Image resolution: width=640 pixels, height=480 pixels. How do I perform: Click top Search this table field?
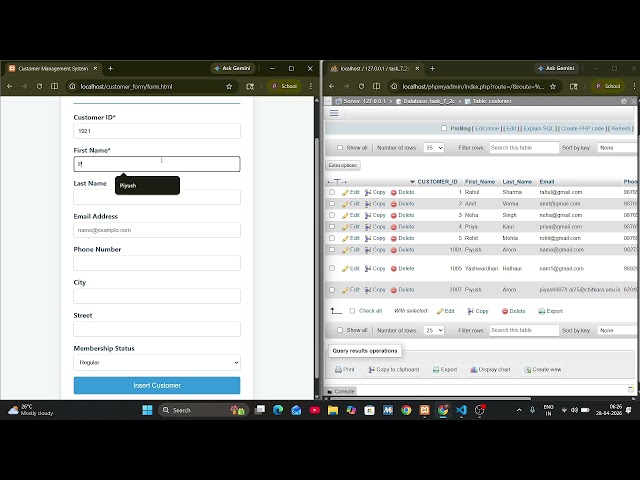point(524,148)
